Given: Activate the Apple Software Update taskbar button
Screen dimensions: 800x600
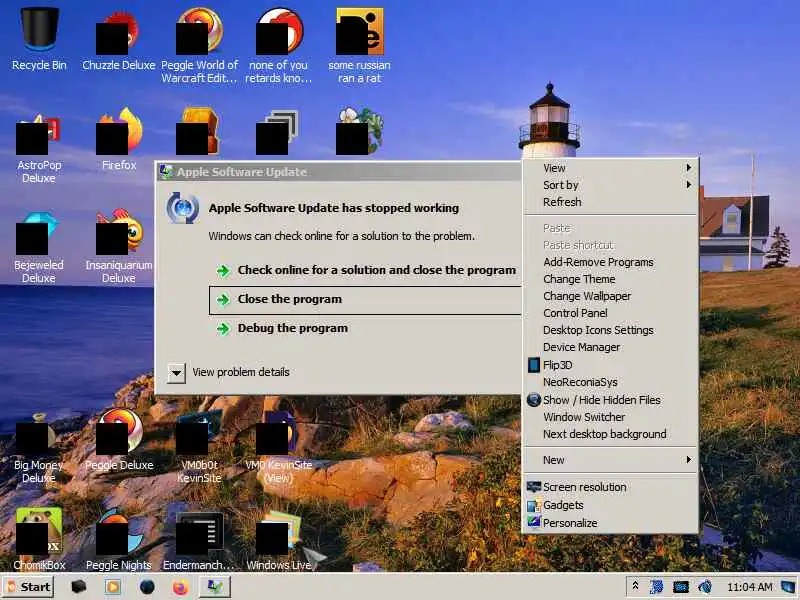Looking at the screenshot, I should click(x=214, y=587).
